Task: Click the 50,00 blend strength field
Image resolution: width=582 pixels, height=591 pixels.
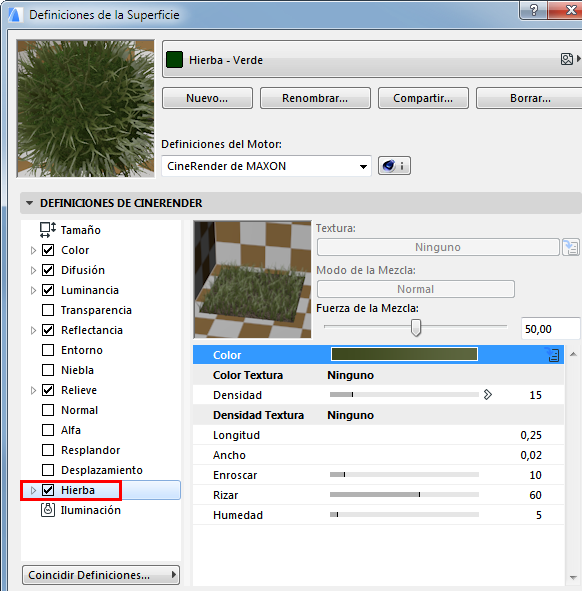Action: 550,329
